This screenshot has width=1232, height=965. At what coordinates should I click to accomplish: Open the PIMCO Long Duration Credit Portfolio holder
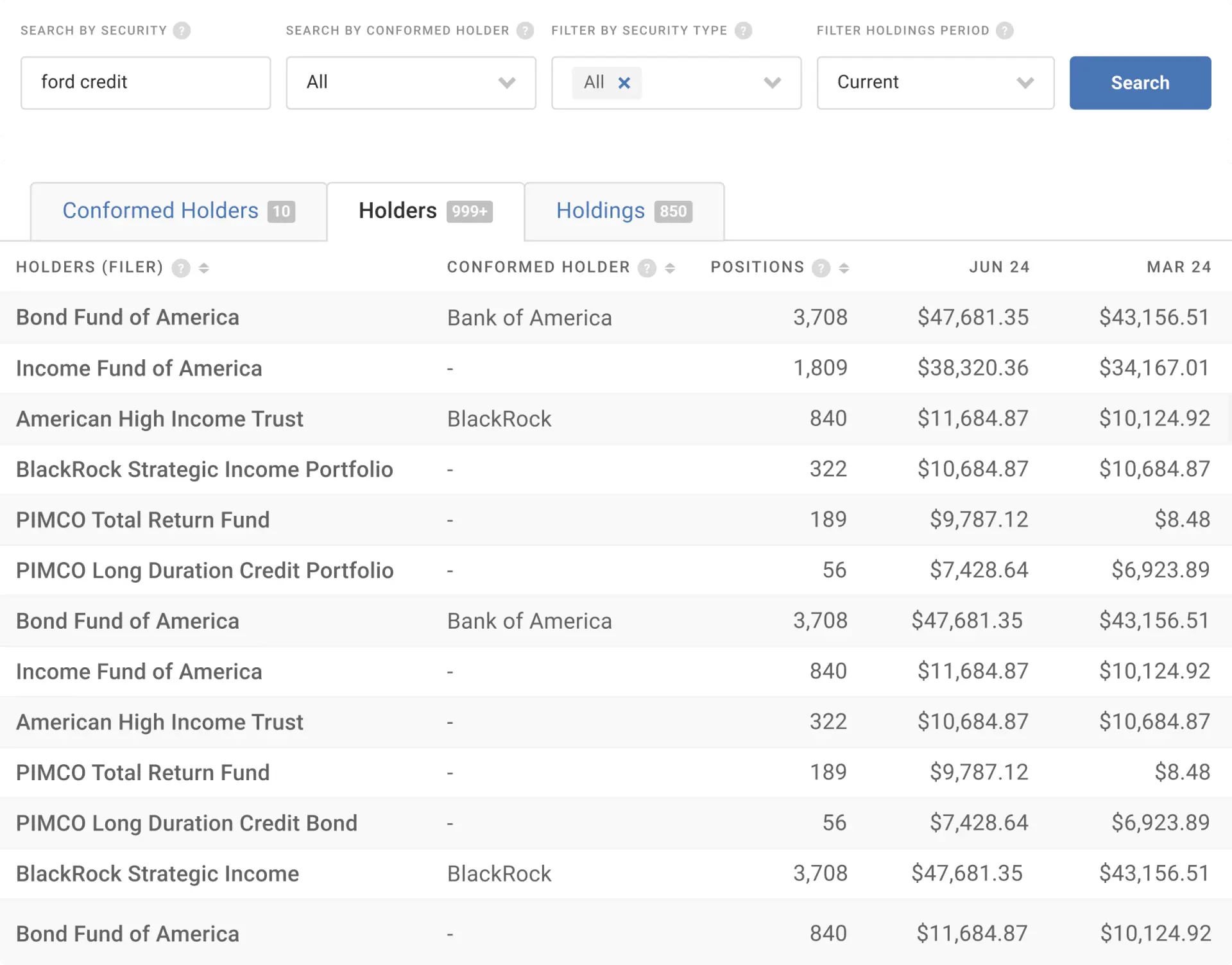point(205,570)
